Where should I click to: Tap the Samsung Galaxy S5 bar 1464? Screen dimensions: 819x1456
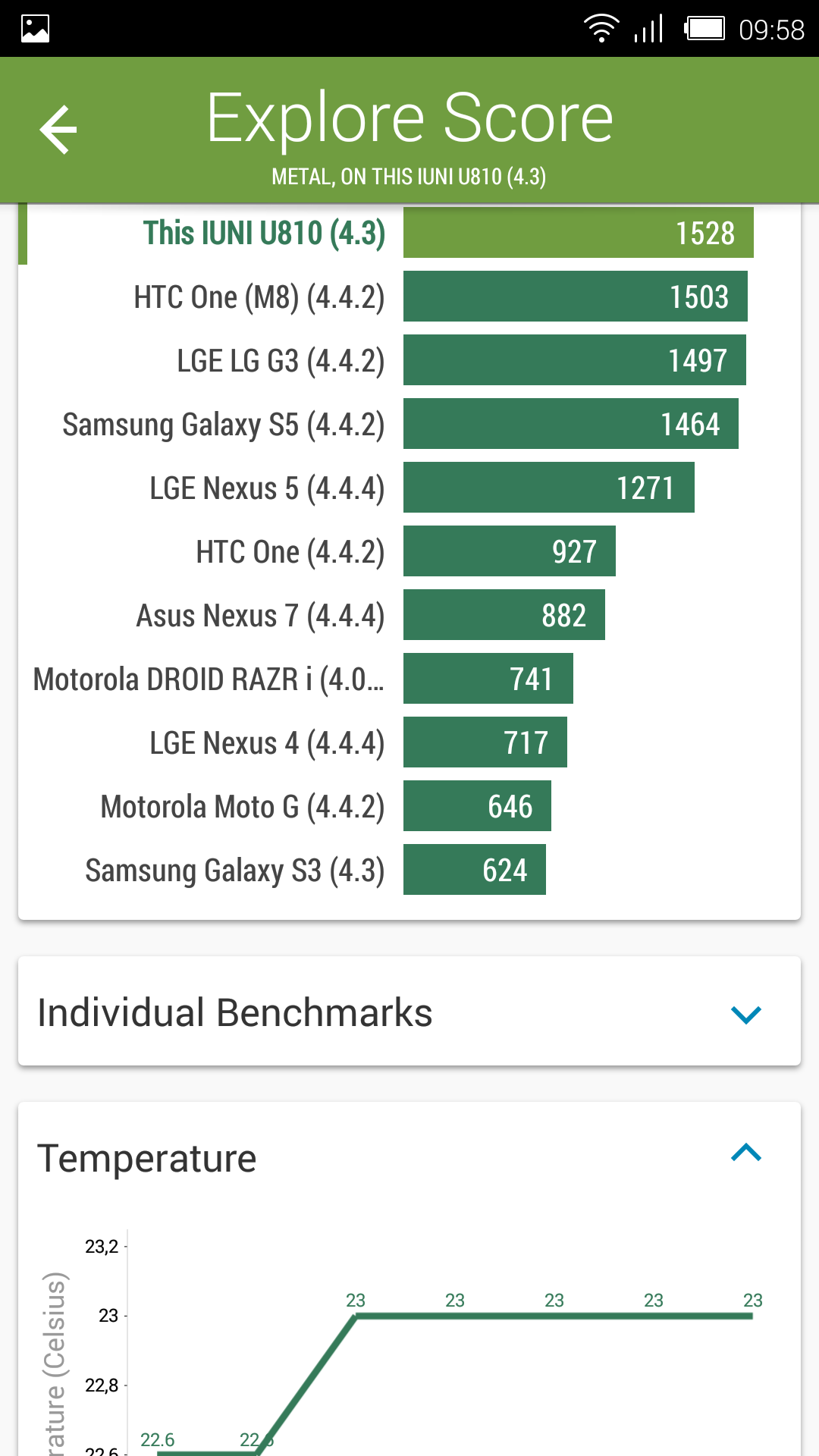tap(570, 424)
